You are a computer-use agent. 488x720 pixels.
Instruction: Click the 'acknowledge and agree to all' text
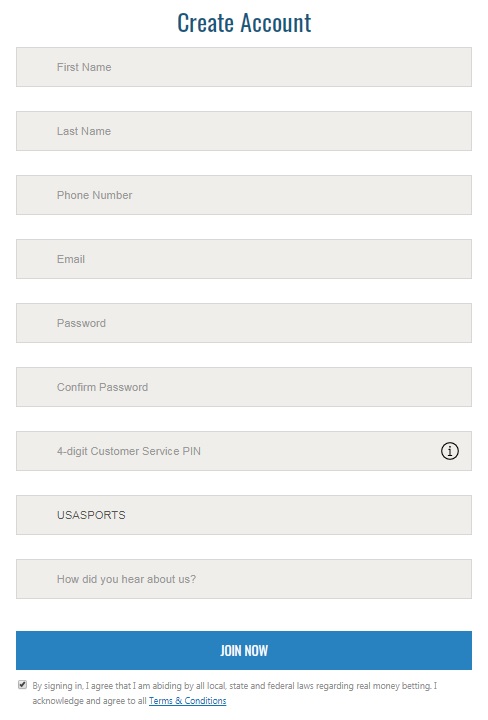click(90, 701)
